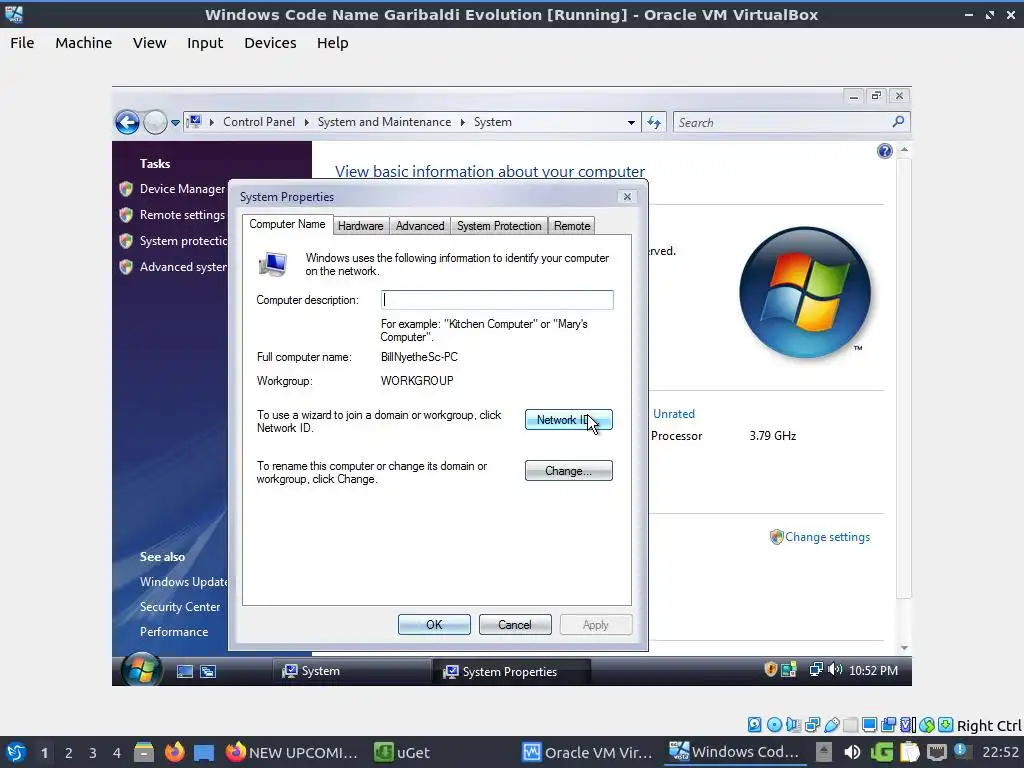The image size is (1024, 768).
Task: Click the System Properties taskbar button
Action: pyautogui.click(x=511, y=671)
